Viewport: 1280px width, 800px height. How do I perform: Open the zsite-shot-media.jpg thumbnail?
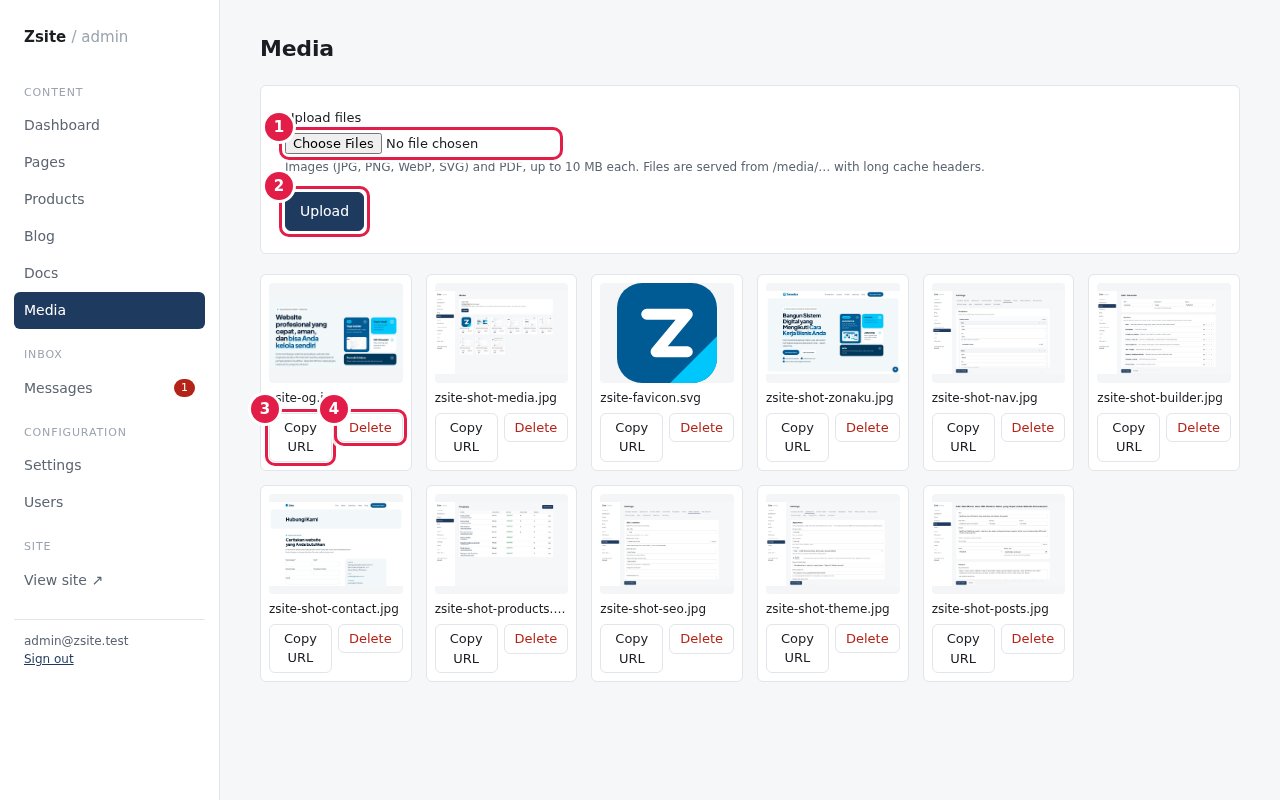[x=501, y=333]
